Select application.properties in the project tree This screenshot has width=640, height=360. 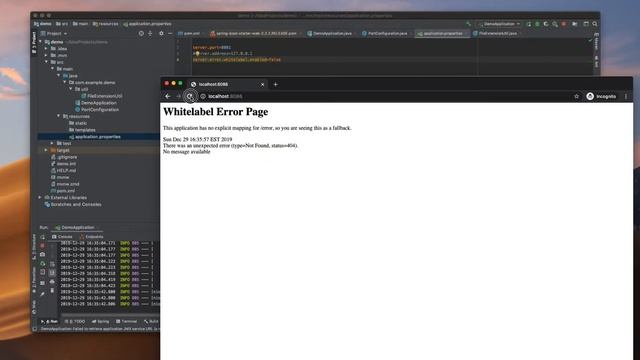(98, 137)
